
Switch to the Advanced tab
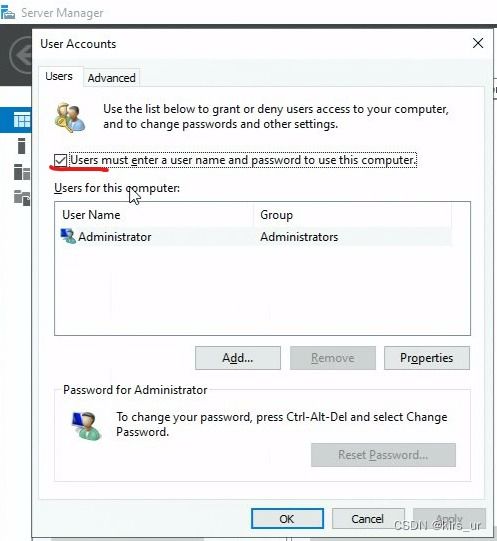(111, 78)
